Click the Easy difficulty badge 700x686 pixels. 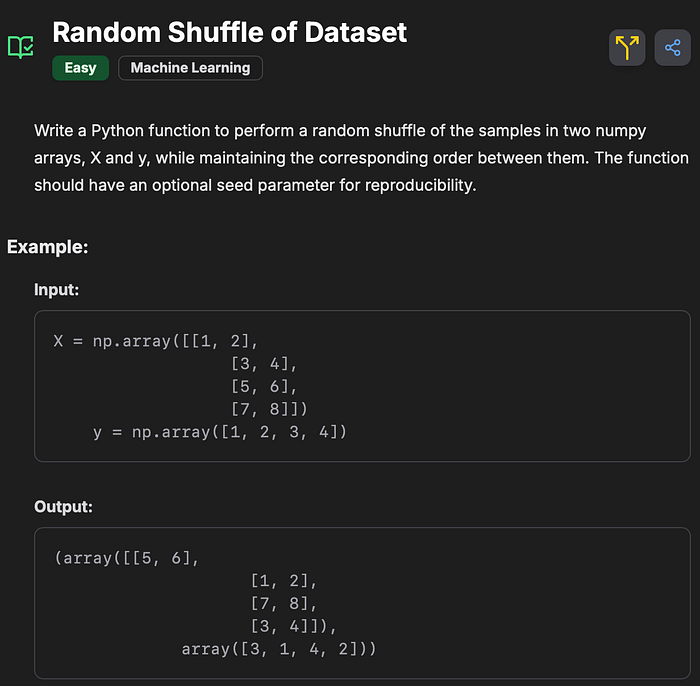[80, 68]
